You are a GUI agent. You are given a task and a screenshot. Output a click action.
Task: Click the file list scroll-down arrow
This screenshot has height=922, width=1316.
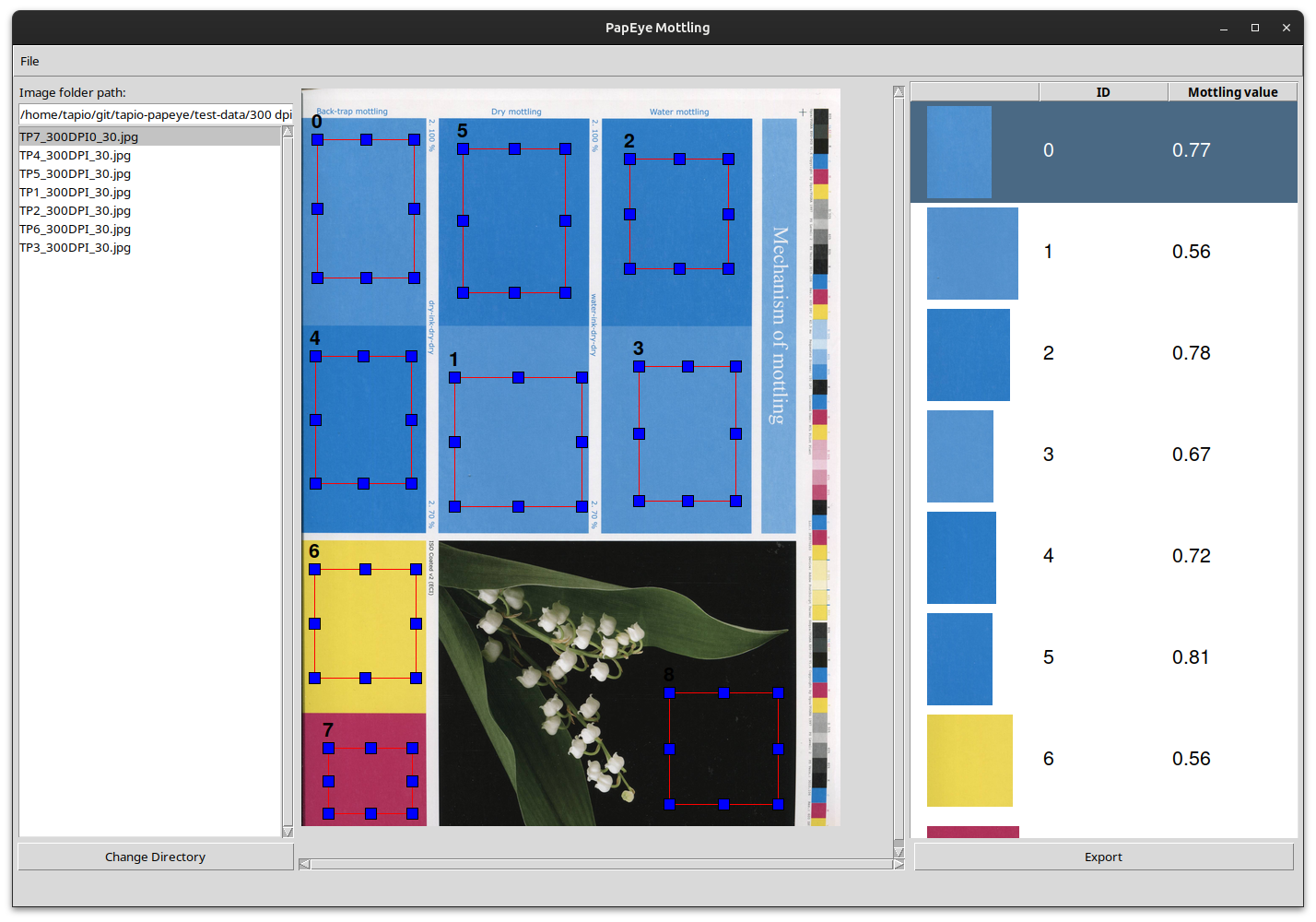pos(288,832)
